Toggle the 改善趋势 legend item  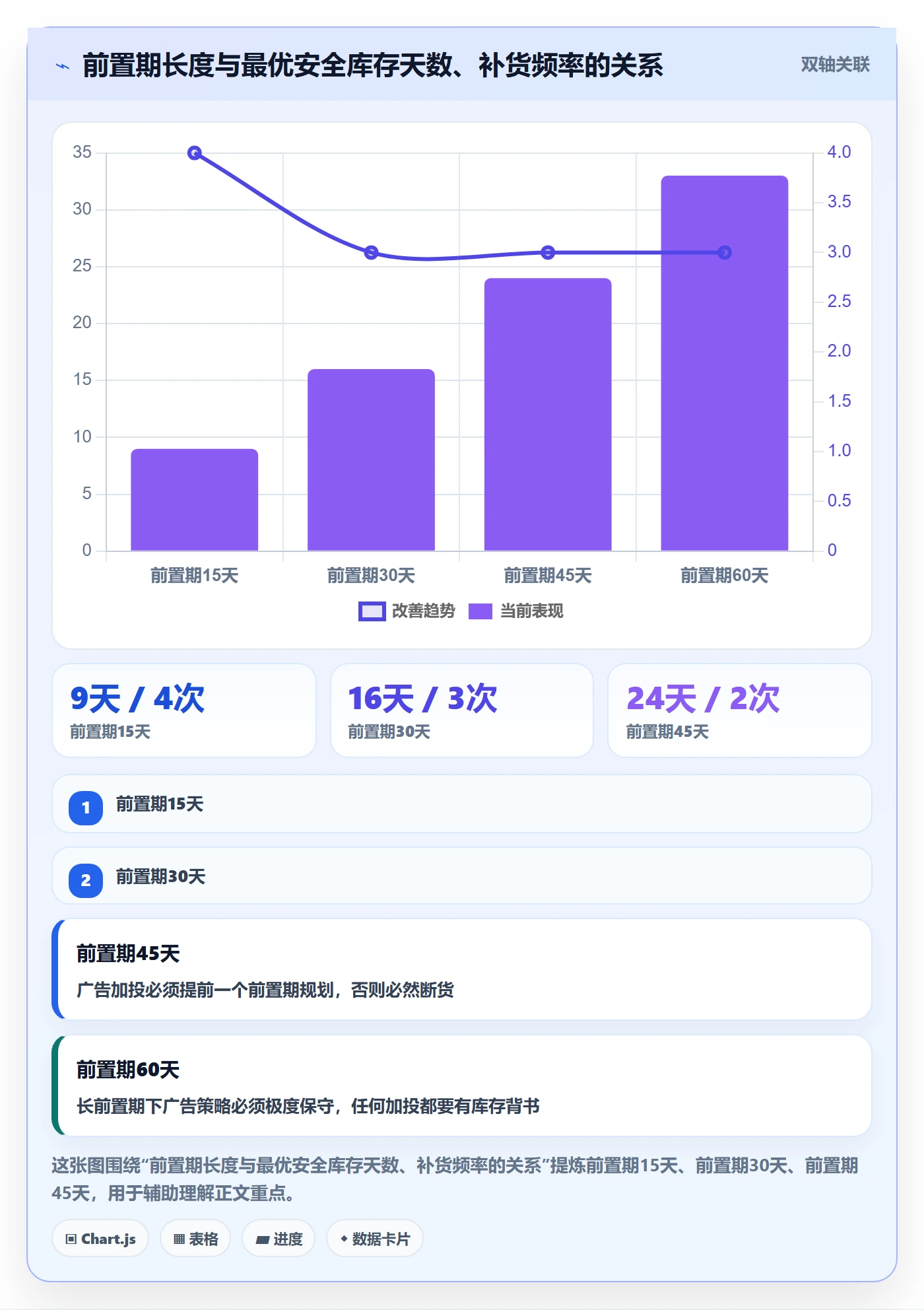(x=407, y=611)
